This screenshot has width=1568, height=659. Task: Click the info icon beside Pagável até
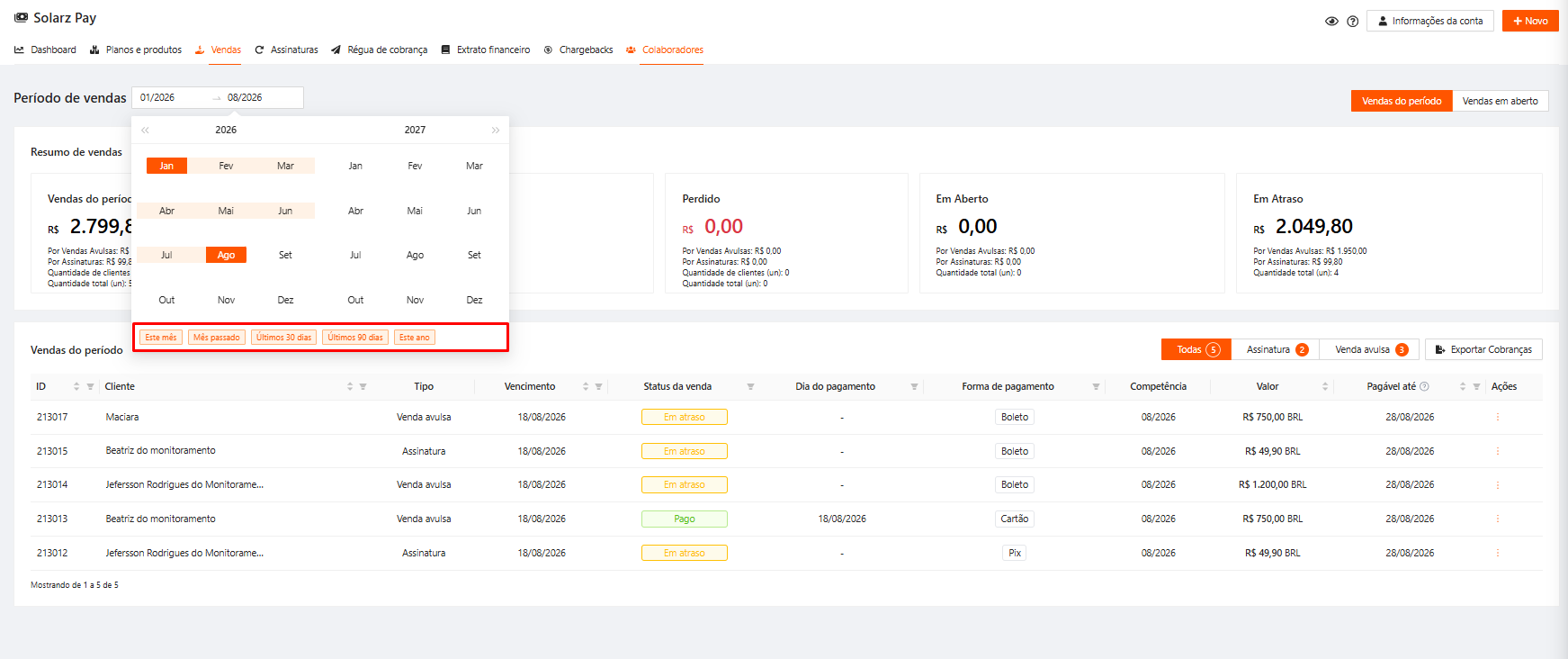click(x=1424, y=386)
